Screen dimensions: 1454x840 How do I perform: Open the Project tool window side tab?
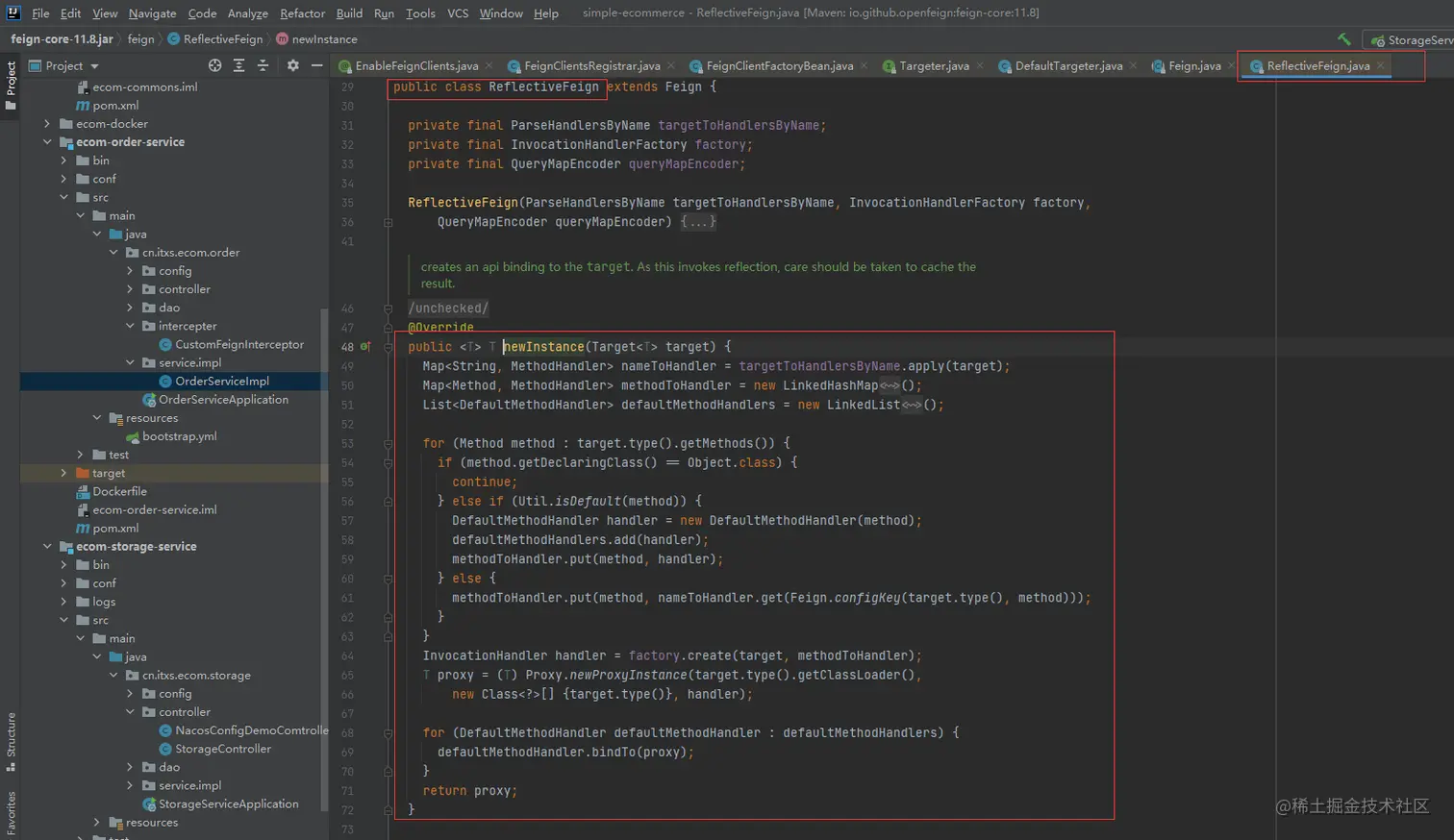(11, 85)
